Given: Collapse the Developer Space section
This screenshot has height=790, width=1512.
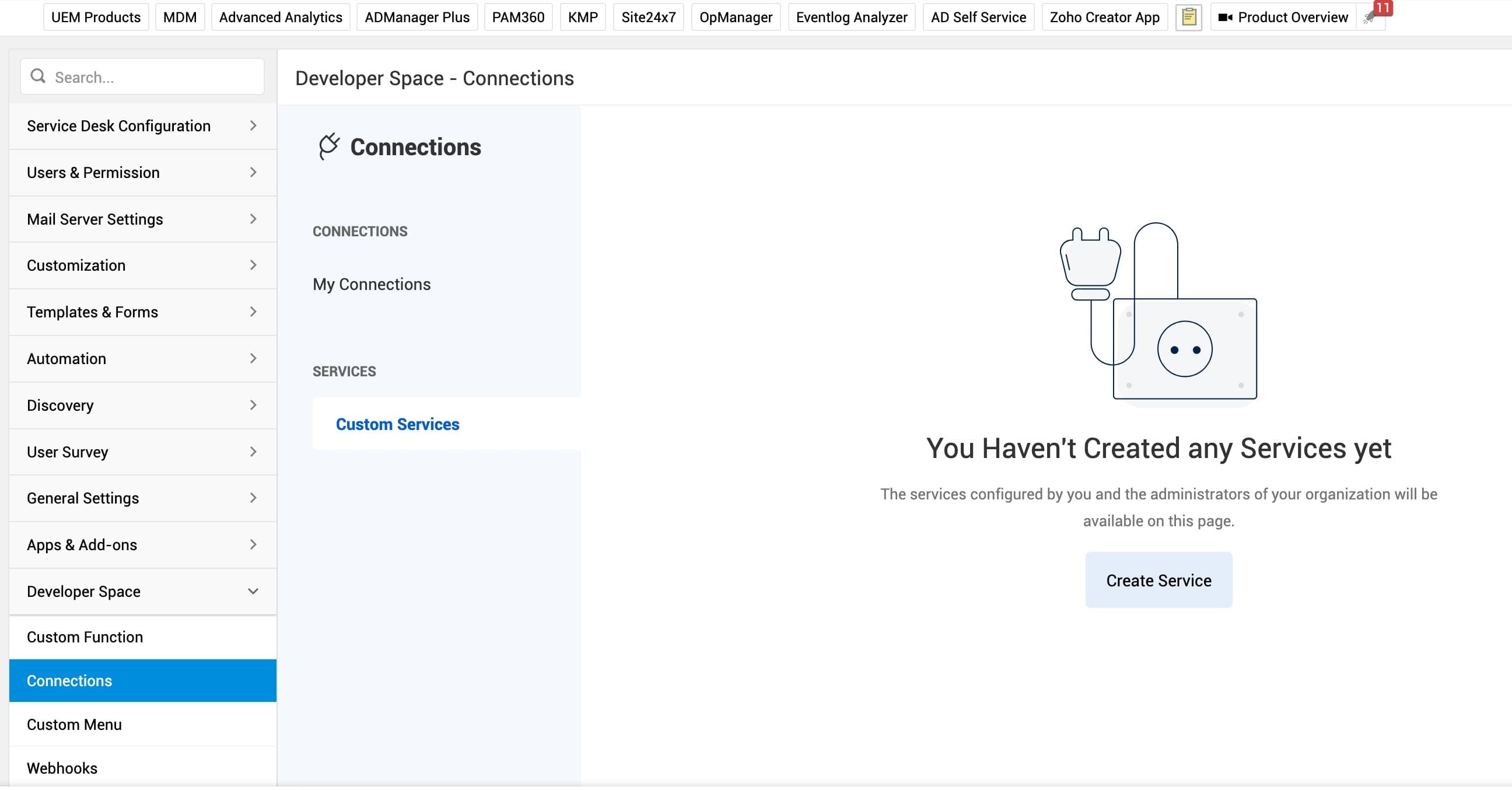Looking at the screenshot, I should [x=253, y=591].
